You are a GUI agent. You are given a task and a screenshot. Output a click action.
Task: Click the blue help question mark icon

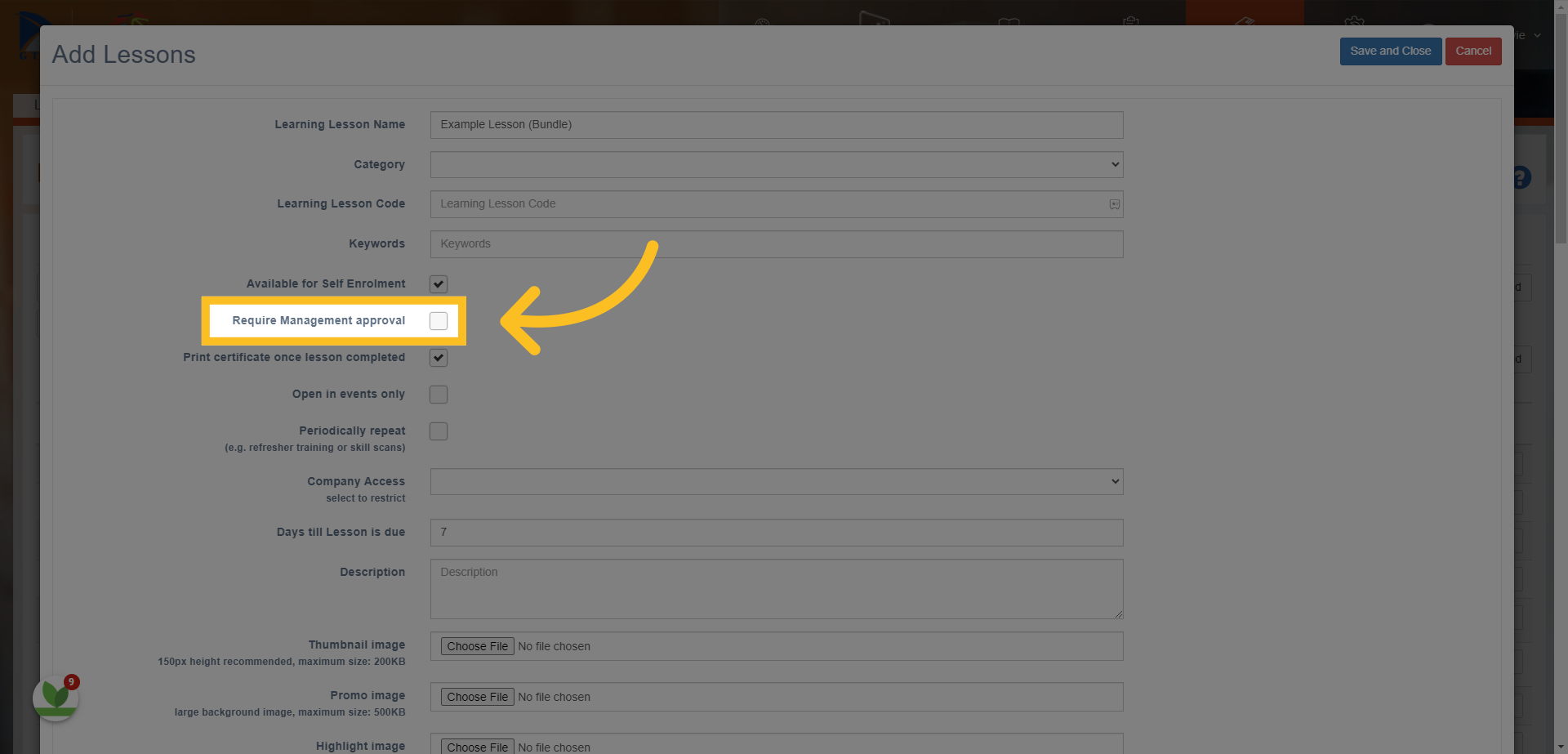click(x=1521, y=177)
